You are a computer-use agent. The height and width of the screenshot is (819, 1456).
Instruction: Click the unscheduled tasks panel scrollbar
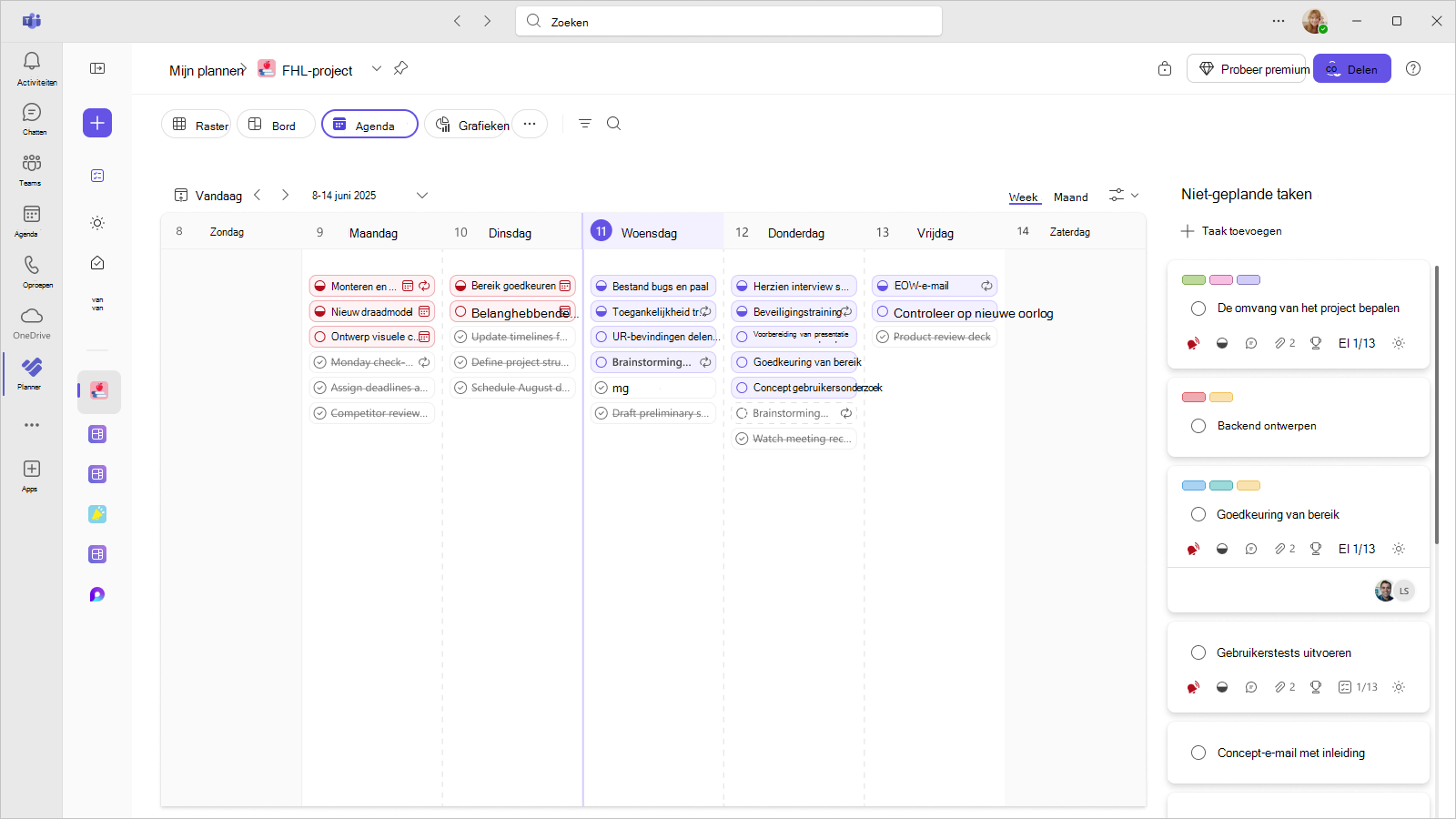[x=1437, y=405]
